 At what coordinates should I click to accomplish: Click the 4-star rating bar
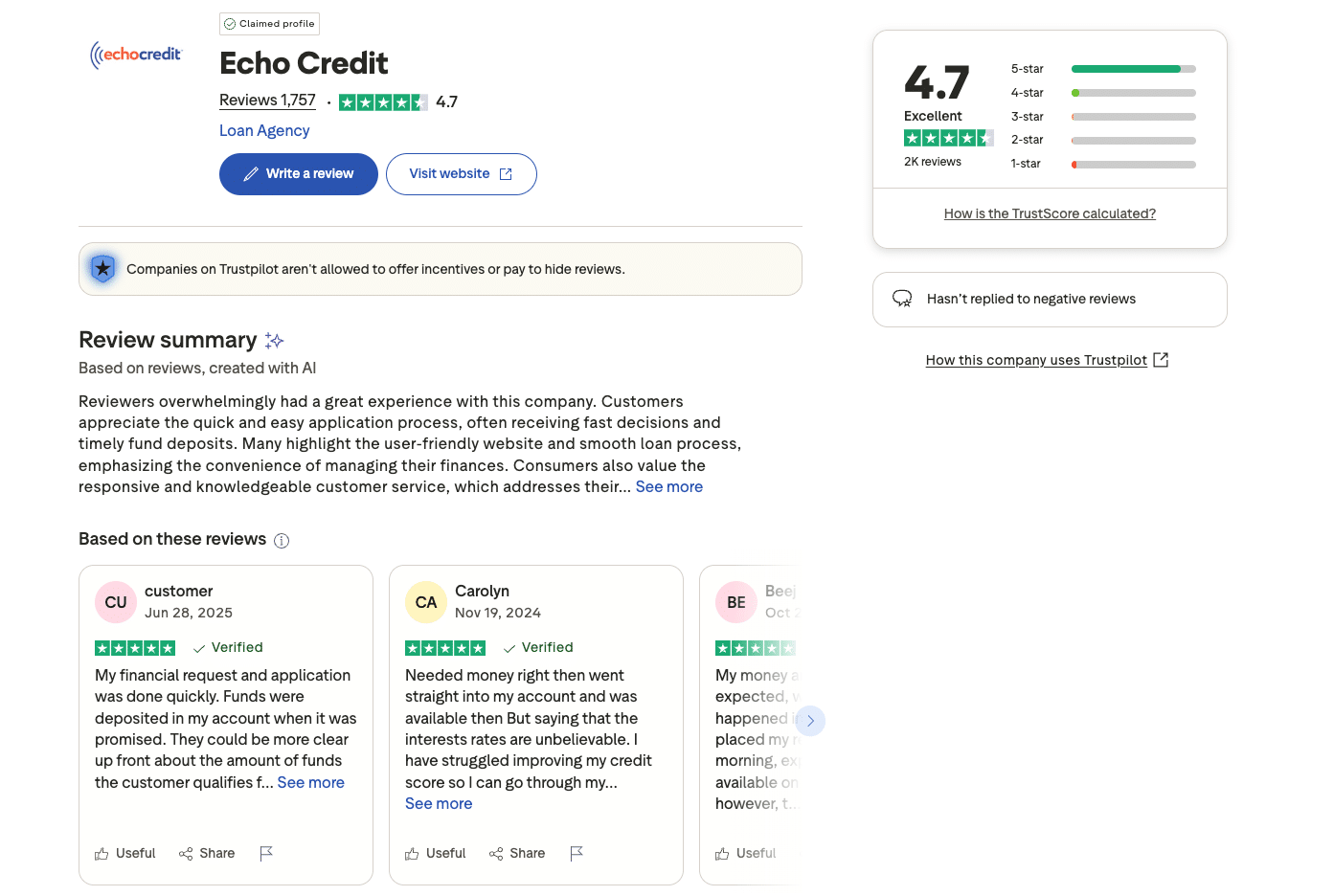1133,92
